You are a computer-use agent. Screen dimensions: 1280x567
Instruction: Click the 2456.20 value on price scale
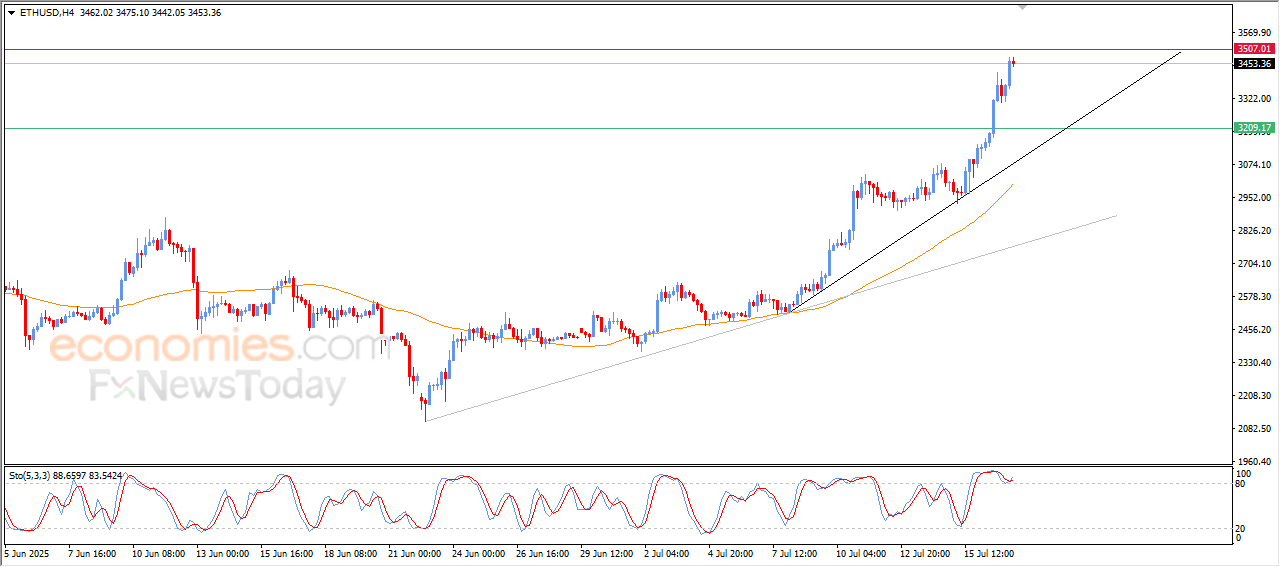(1254, 330)
